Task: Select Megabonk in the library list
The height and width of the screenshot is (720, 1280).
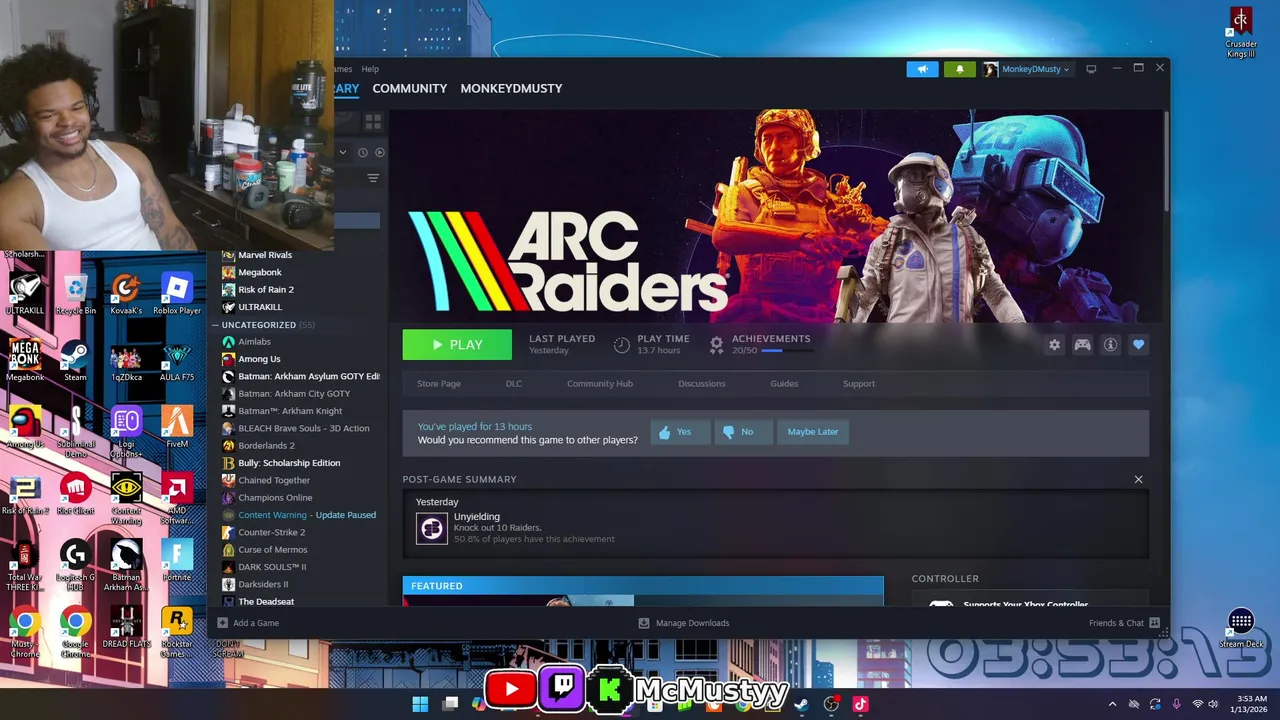Action: pyautogui.click(x=259, y=272)
